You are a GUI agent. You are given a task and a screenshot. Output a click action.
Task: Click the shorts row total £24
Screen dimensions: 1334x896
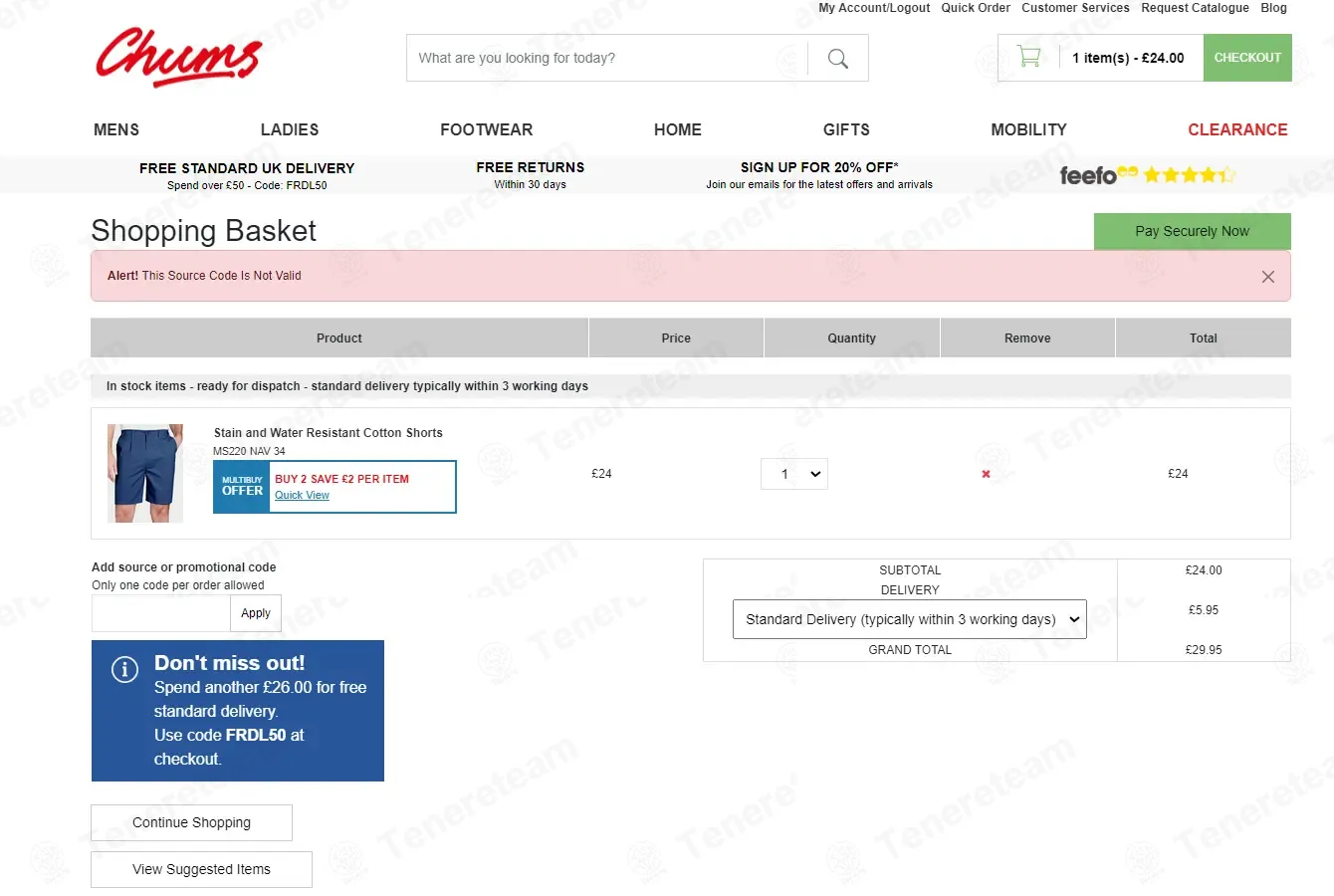pyautogui.click(x=1178, y=474)
